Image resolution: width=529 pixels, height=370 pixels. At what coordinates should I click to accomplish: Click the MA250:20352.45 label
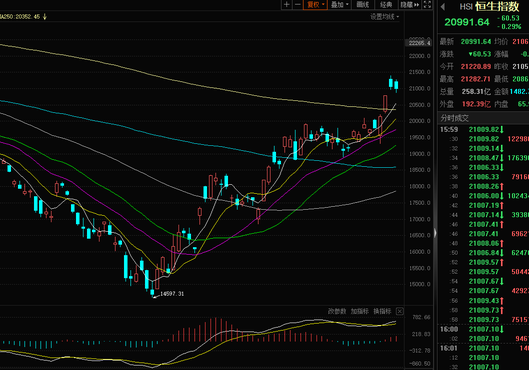coord(20,17)
